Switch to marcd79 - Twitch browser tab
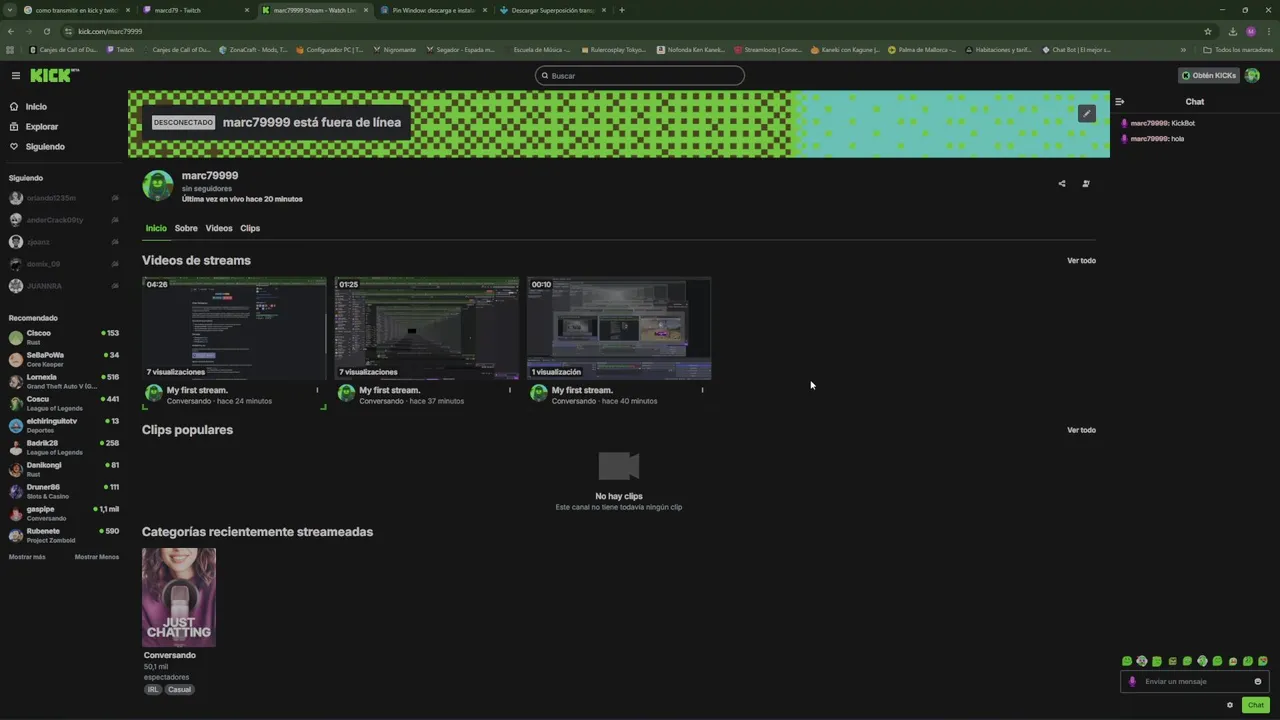The width and height of the screenshot is (1280, 720). 195,10
